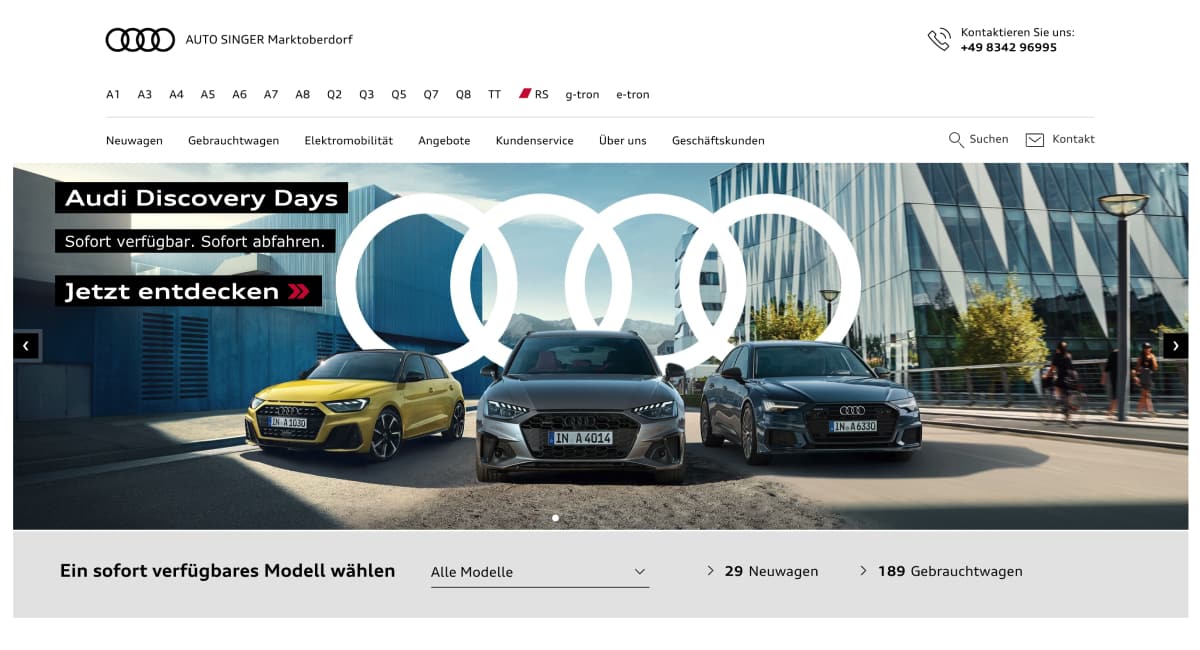Screen dimensions: 1200x650
Task: Open the Q5 model menu
Action: [399, 95]
